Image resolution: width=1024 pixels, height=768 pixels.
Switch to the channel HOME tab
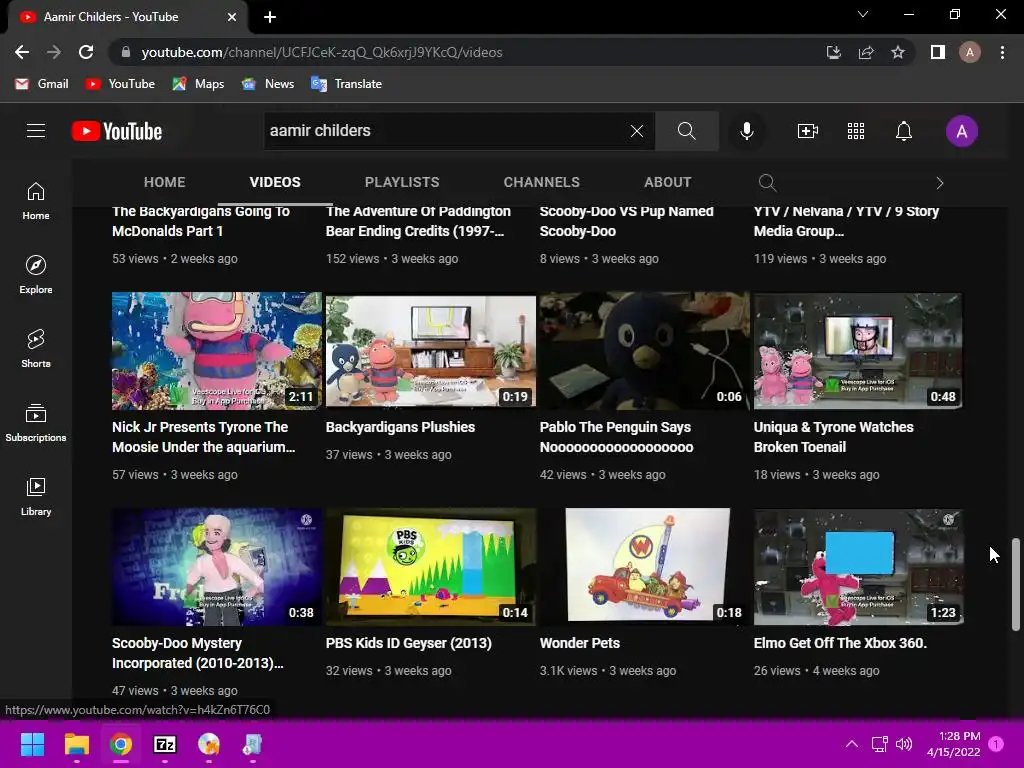click(x=165, y=182)
